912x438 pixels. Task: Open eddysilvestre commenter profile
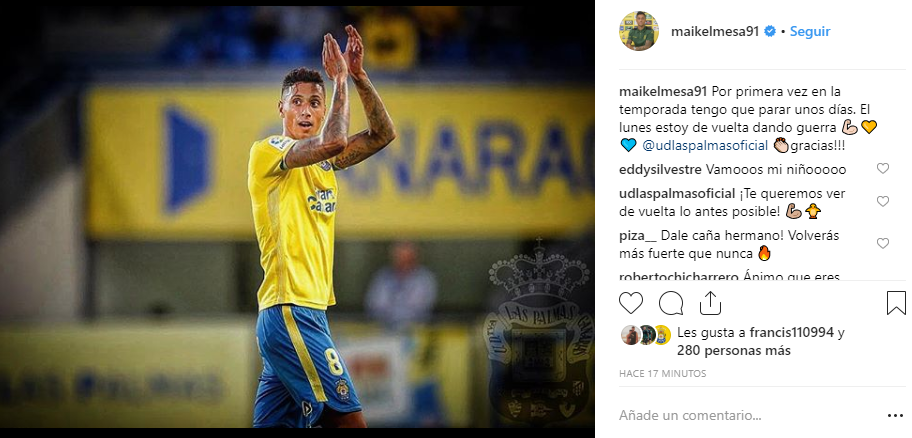(660, 170)
